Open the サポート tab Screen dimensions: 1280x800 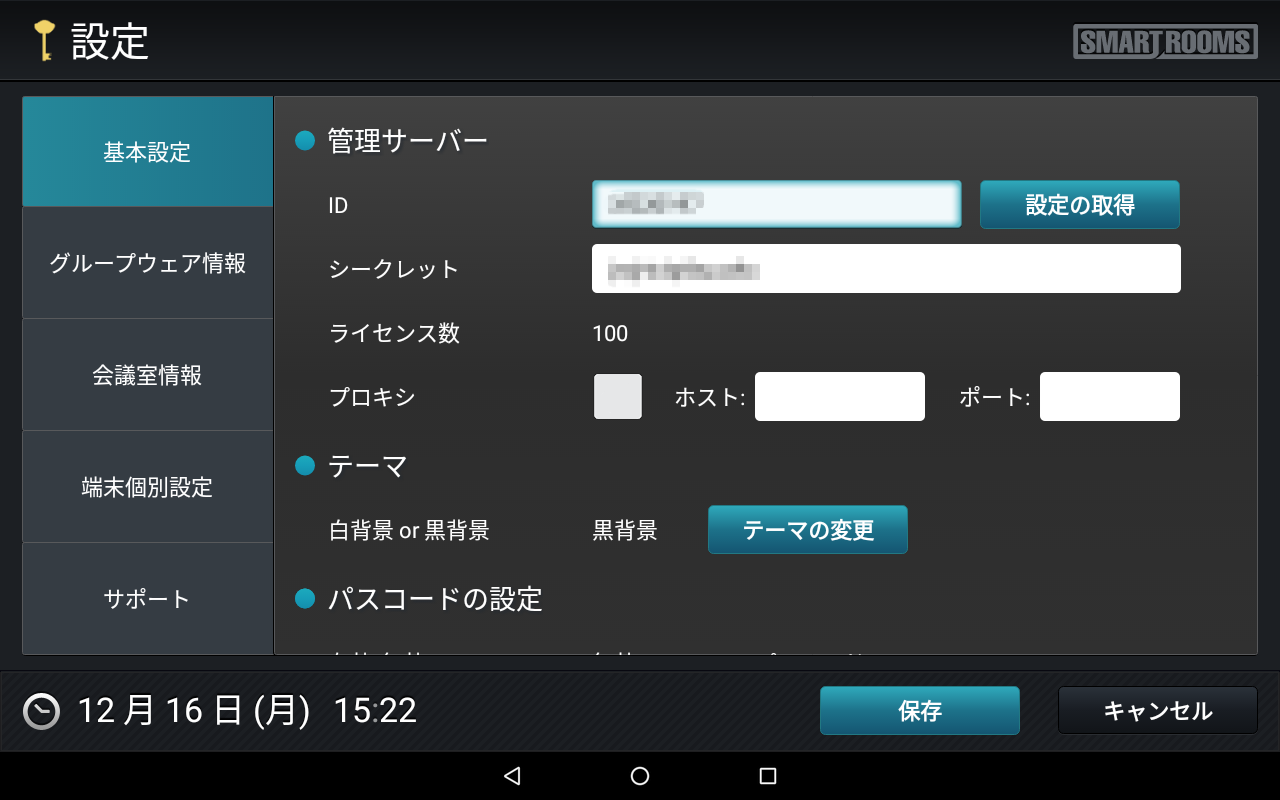(x=147, y=598)
